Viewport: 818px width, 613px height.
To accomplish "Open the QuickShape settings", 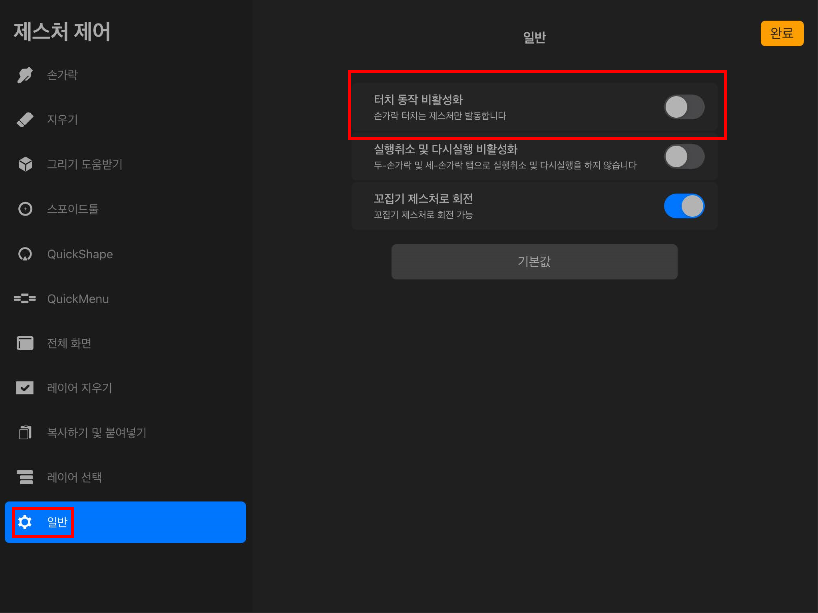I will [x=125, y=254].
